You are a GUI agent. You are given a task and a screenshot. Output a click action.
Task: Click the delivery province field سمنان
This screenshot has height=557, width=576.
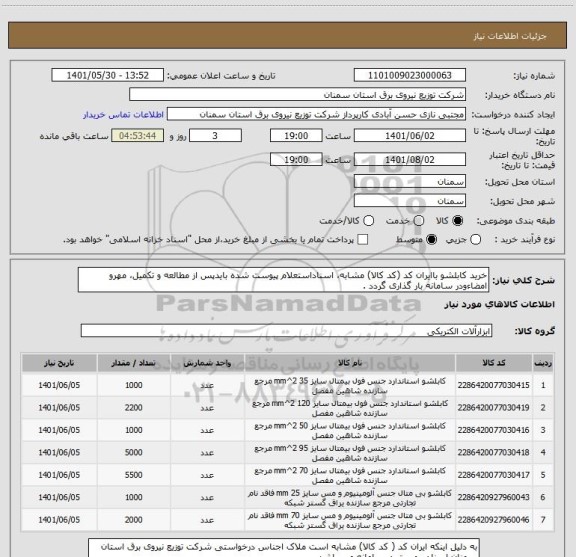coord(410,182)
